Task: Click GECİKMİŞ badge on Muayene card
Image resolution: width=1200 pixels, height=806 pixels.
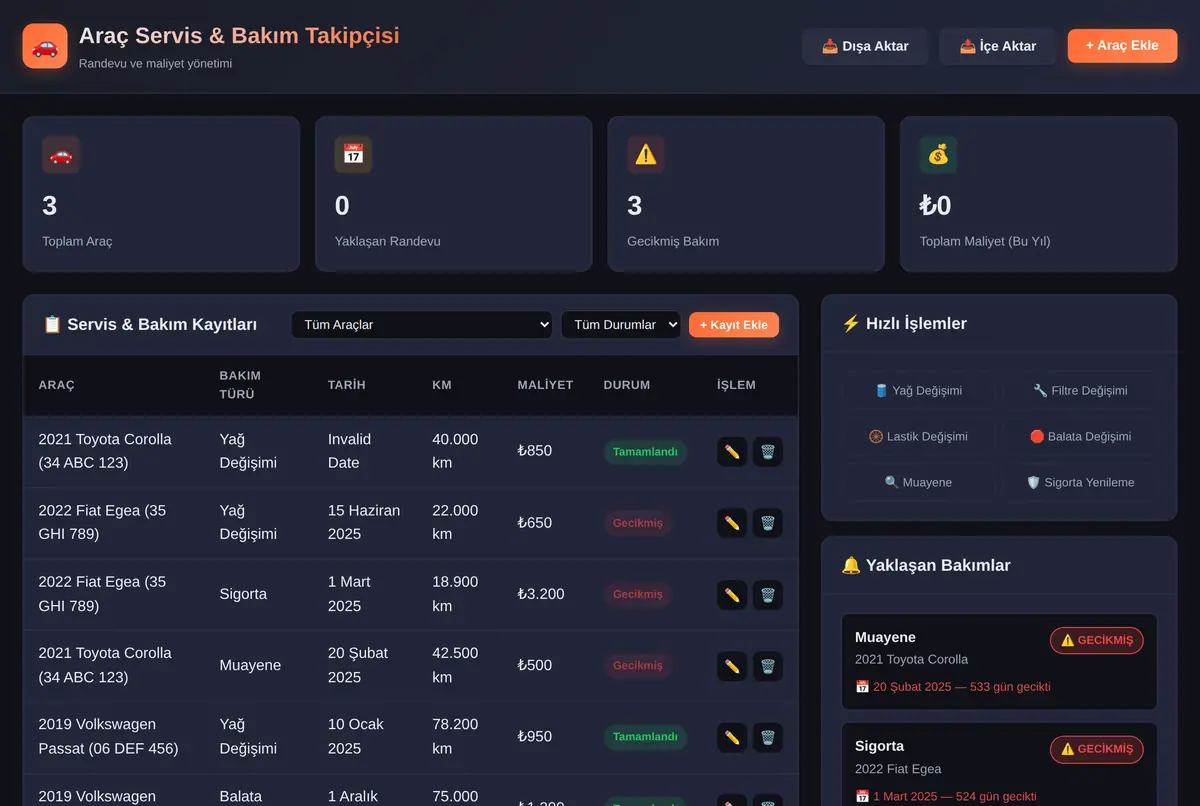Action: (1096, 641)
